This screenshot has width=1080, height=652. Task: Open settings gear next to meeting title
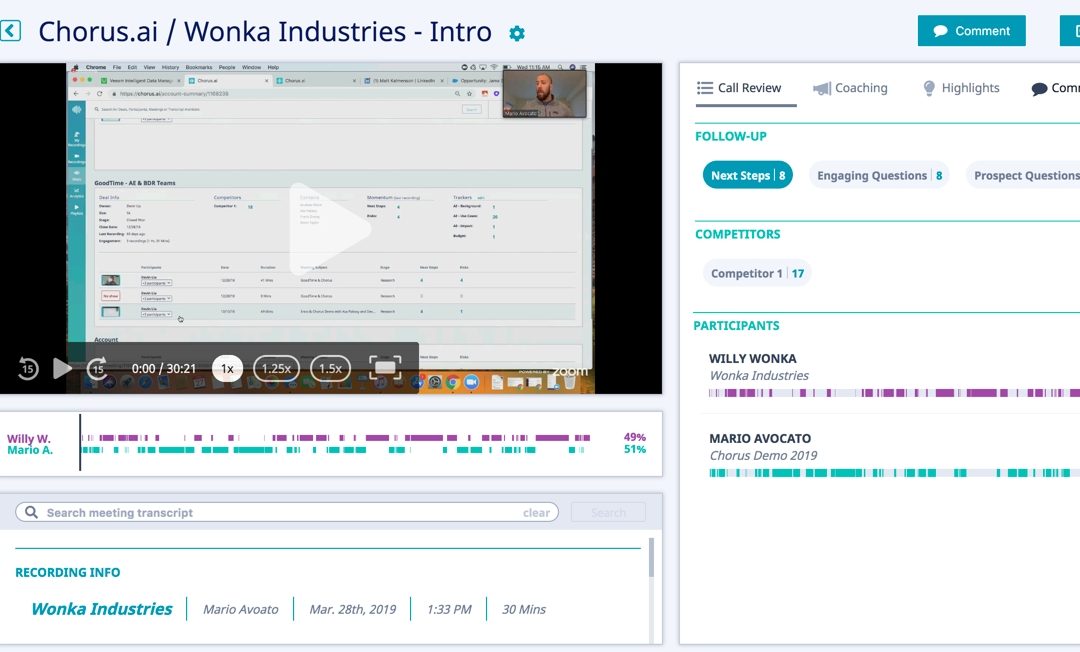(517, 33)
